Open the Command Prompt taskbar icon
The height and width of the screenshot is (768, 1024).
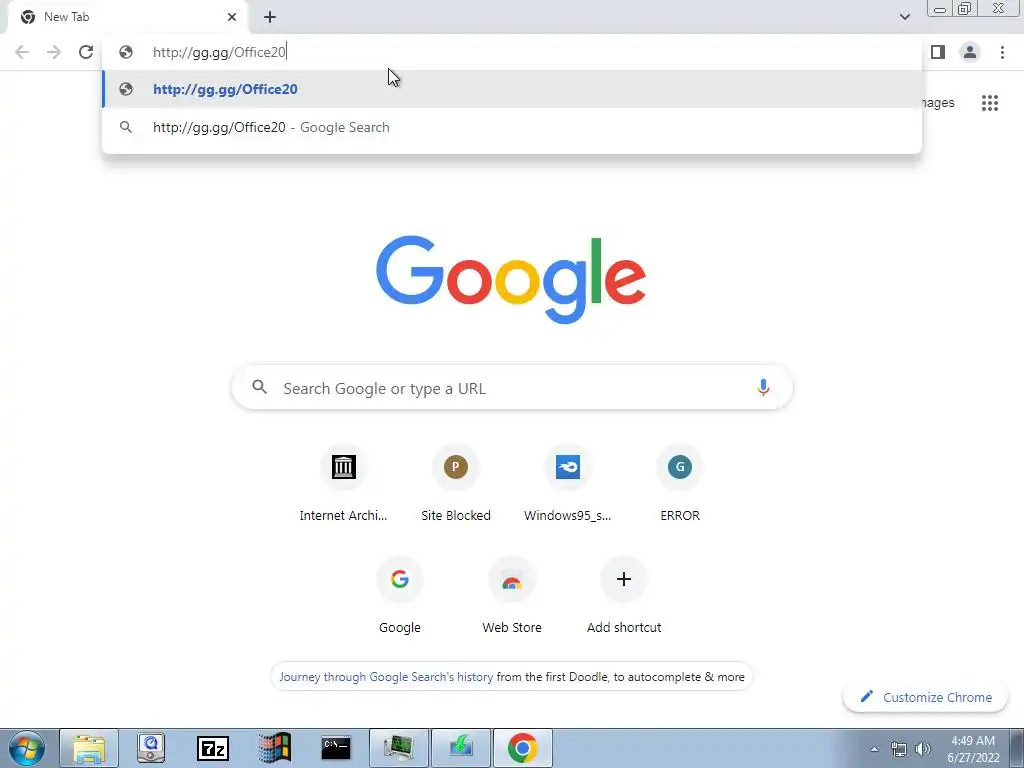pos(336,748)
